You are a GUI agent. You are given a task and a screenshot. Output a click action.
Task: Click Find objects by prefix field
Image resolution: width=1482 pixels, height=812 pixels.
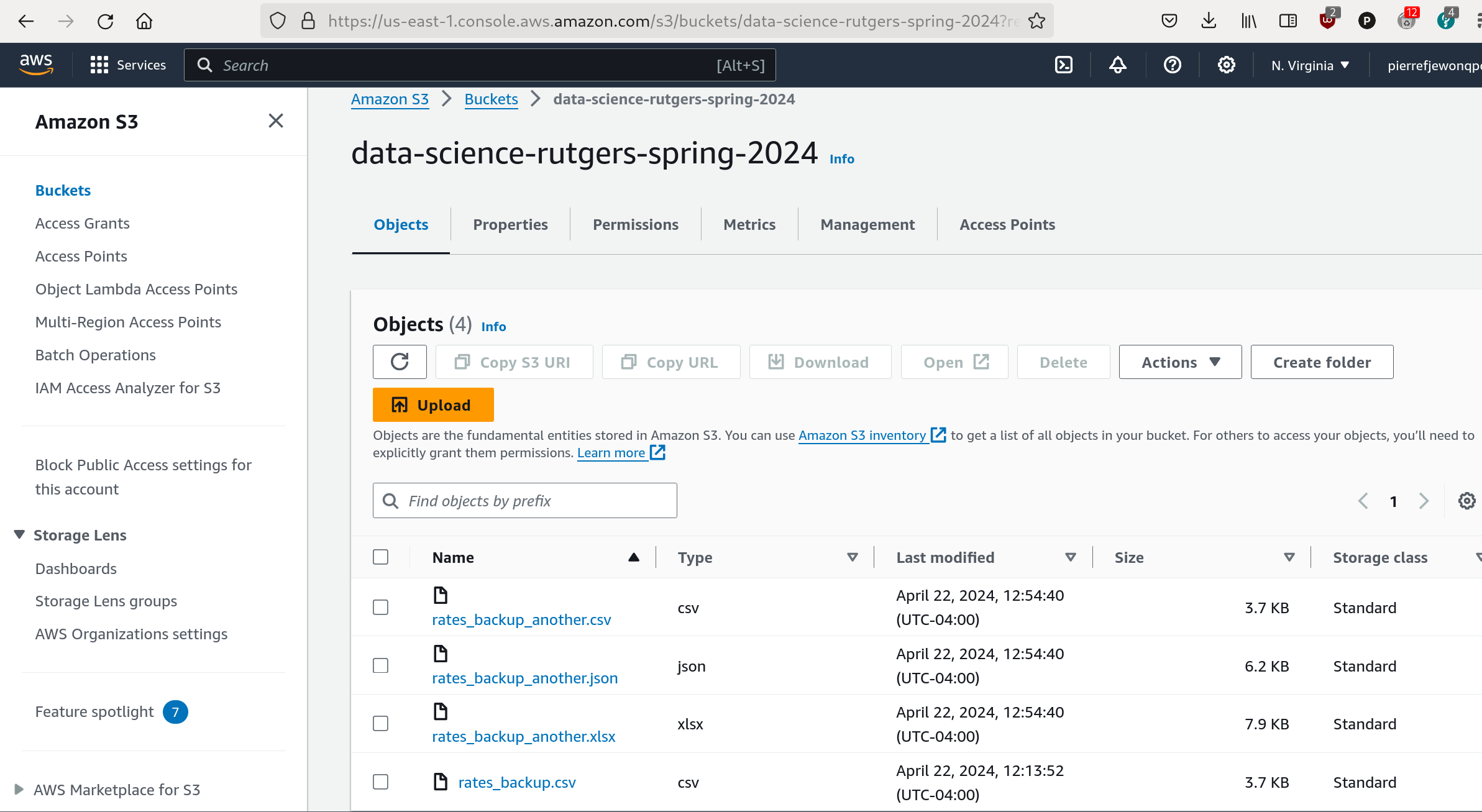(x=524, y=500)
